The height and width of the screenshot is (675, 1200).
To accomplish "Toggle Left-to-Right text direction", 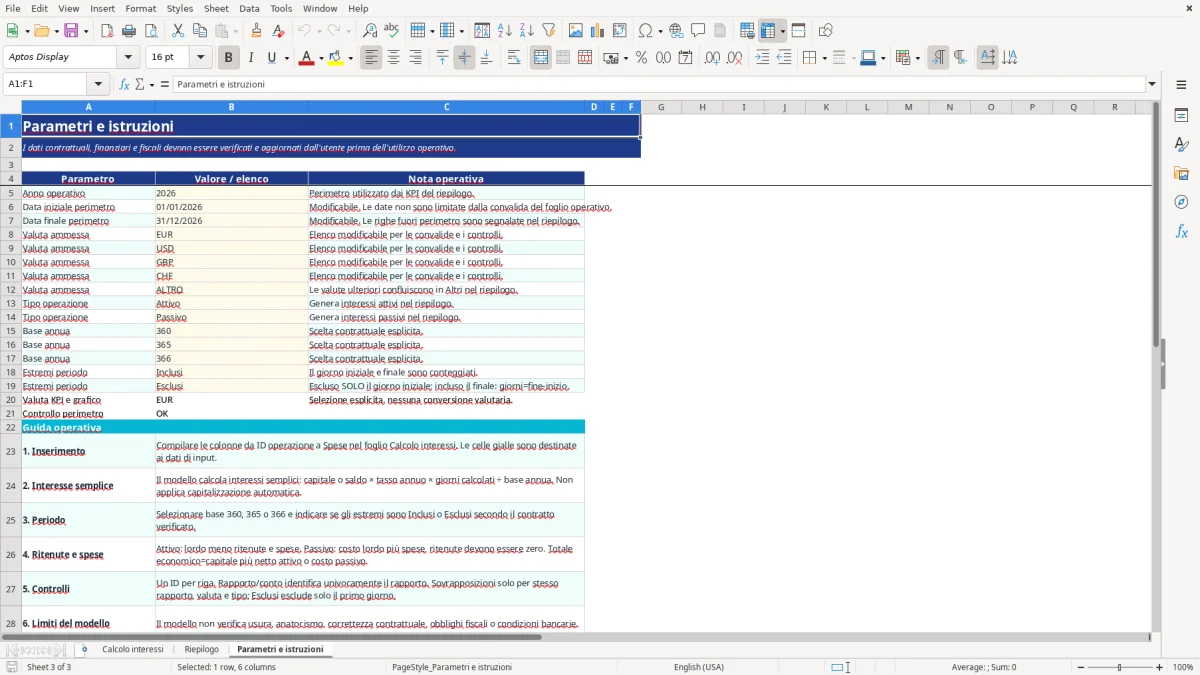I will coord(938,58).
